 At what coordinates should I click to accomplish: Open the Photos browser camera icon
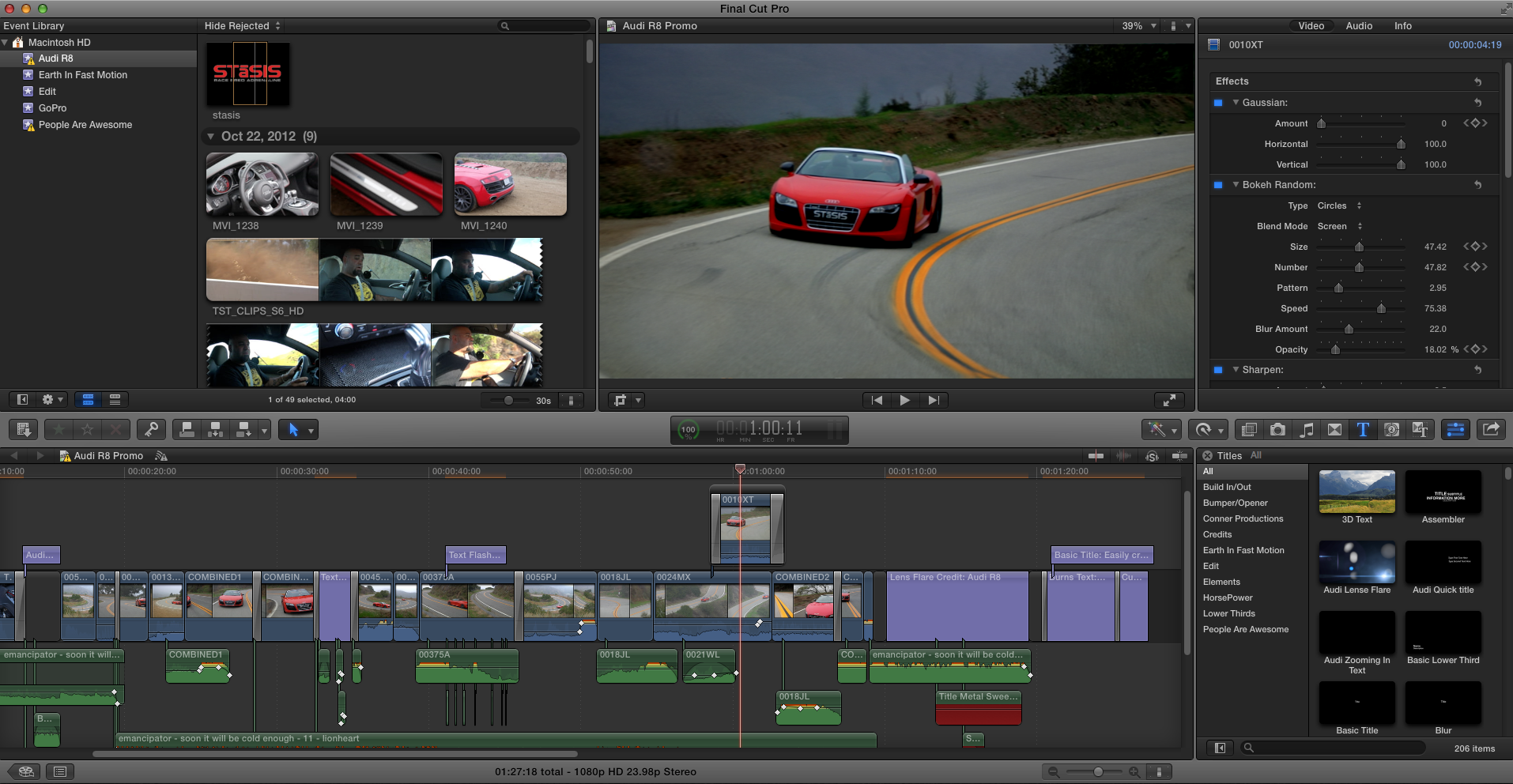coord(1277,429)
